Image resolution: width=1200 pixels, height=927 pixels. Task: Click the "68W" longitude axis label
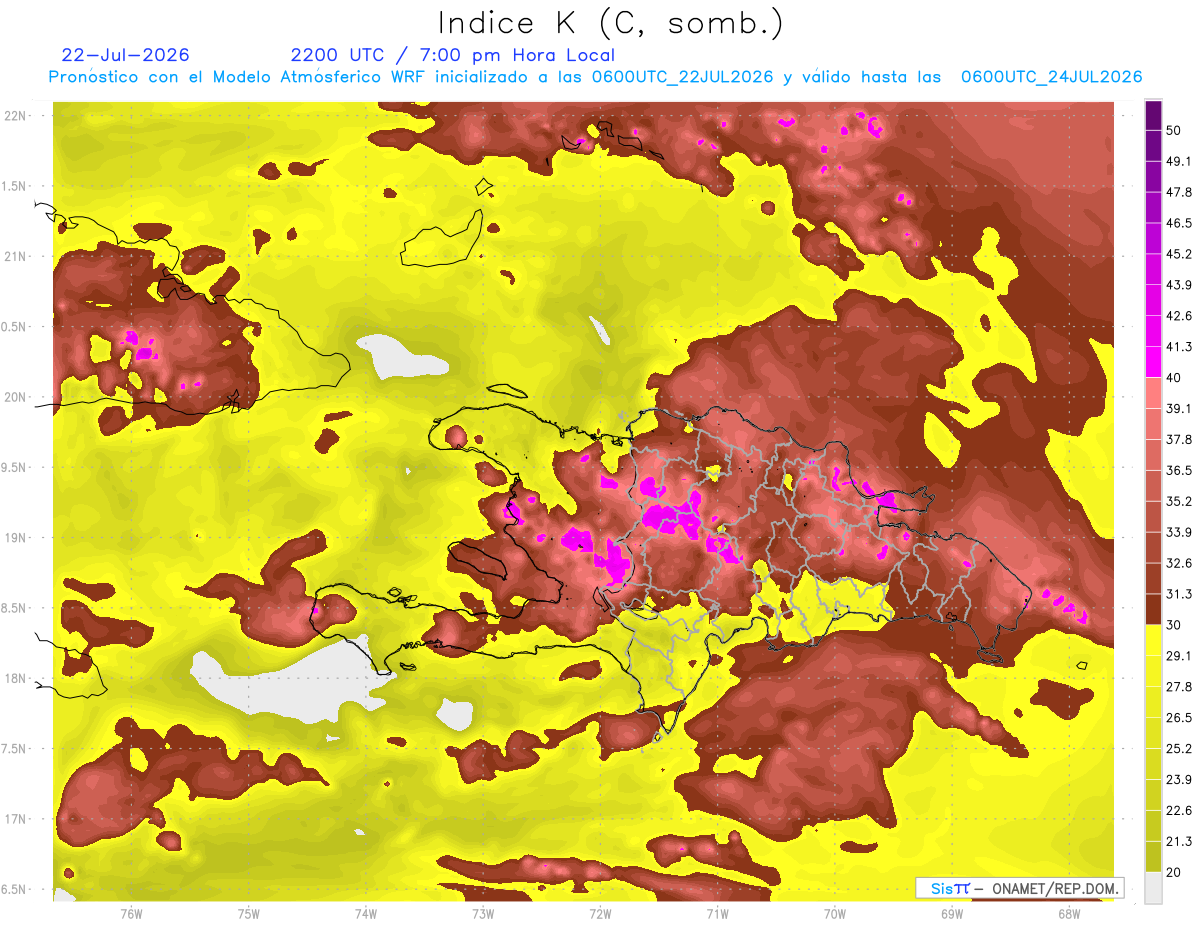coord(1069,914)
